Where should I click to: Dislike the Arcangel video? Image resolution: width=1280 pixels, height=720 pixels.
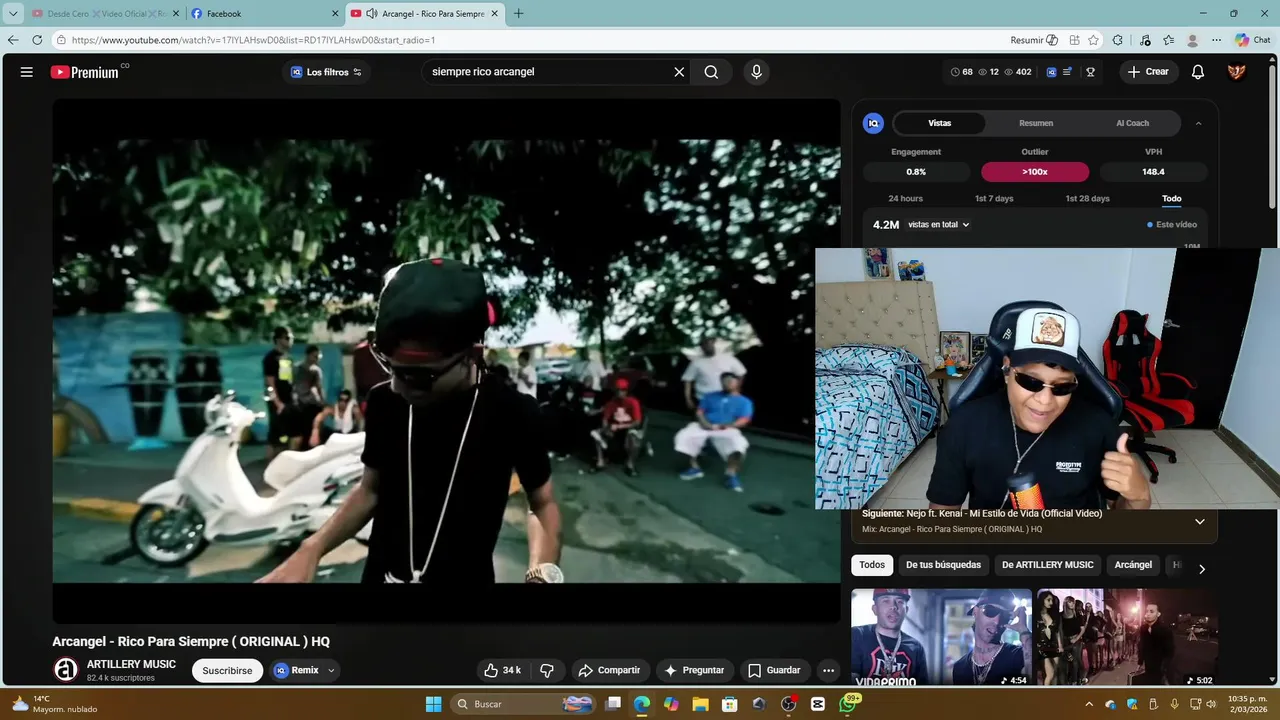pyautogui.click(x=547, y=670)
